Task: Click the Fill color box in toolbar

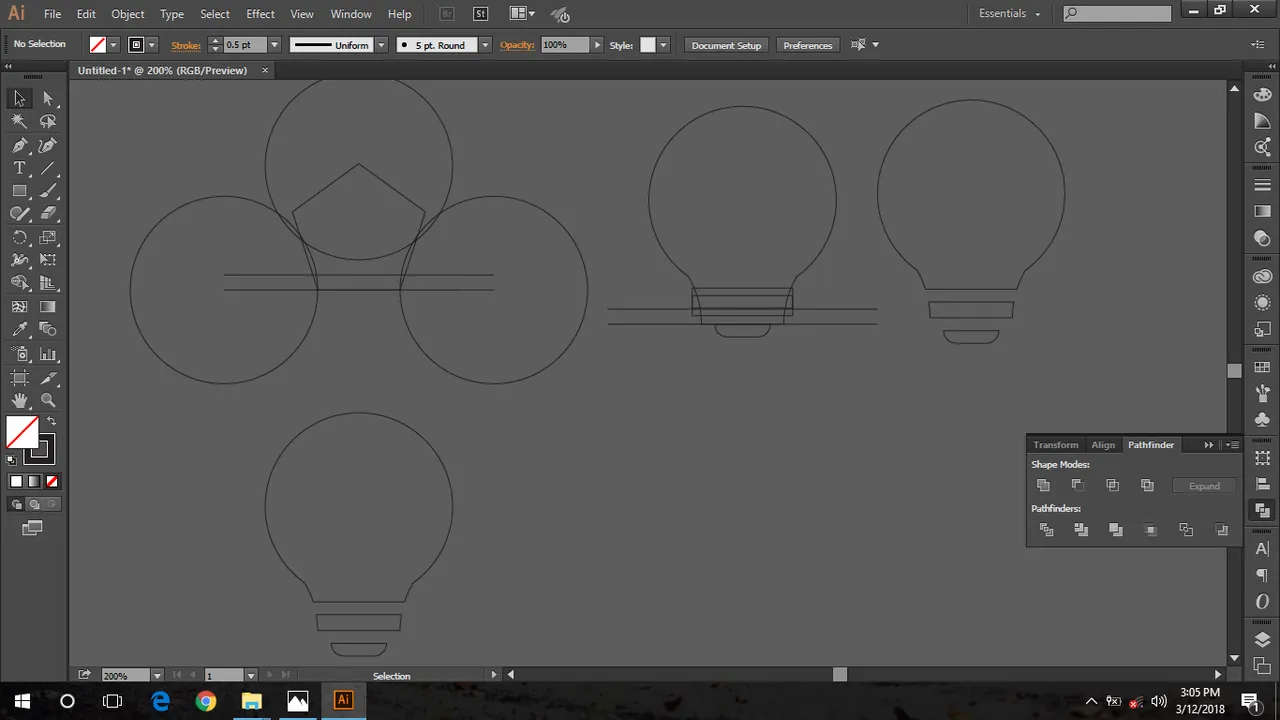Action: pos(22,432)
